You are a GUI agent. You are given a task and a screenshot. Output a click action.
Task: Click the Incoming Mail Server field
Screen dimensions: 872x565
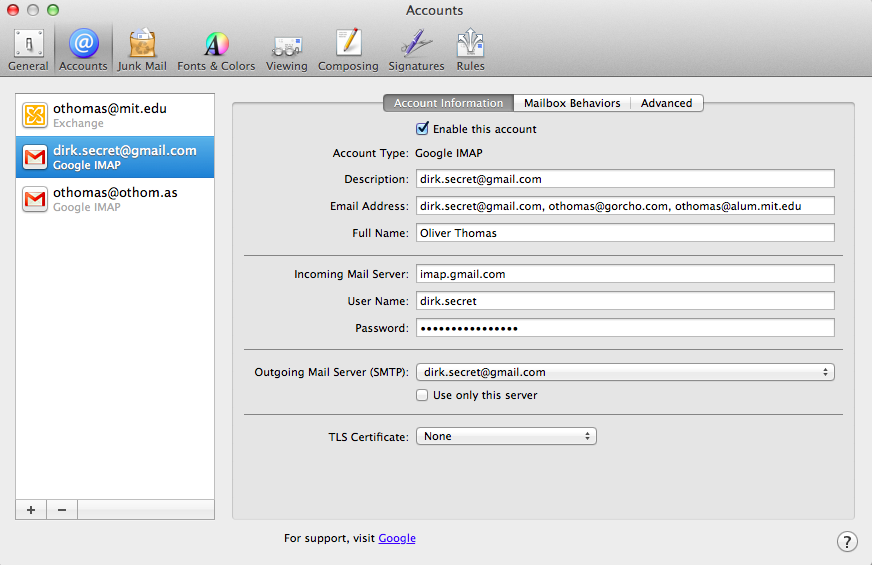click(625, 274)
